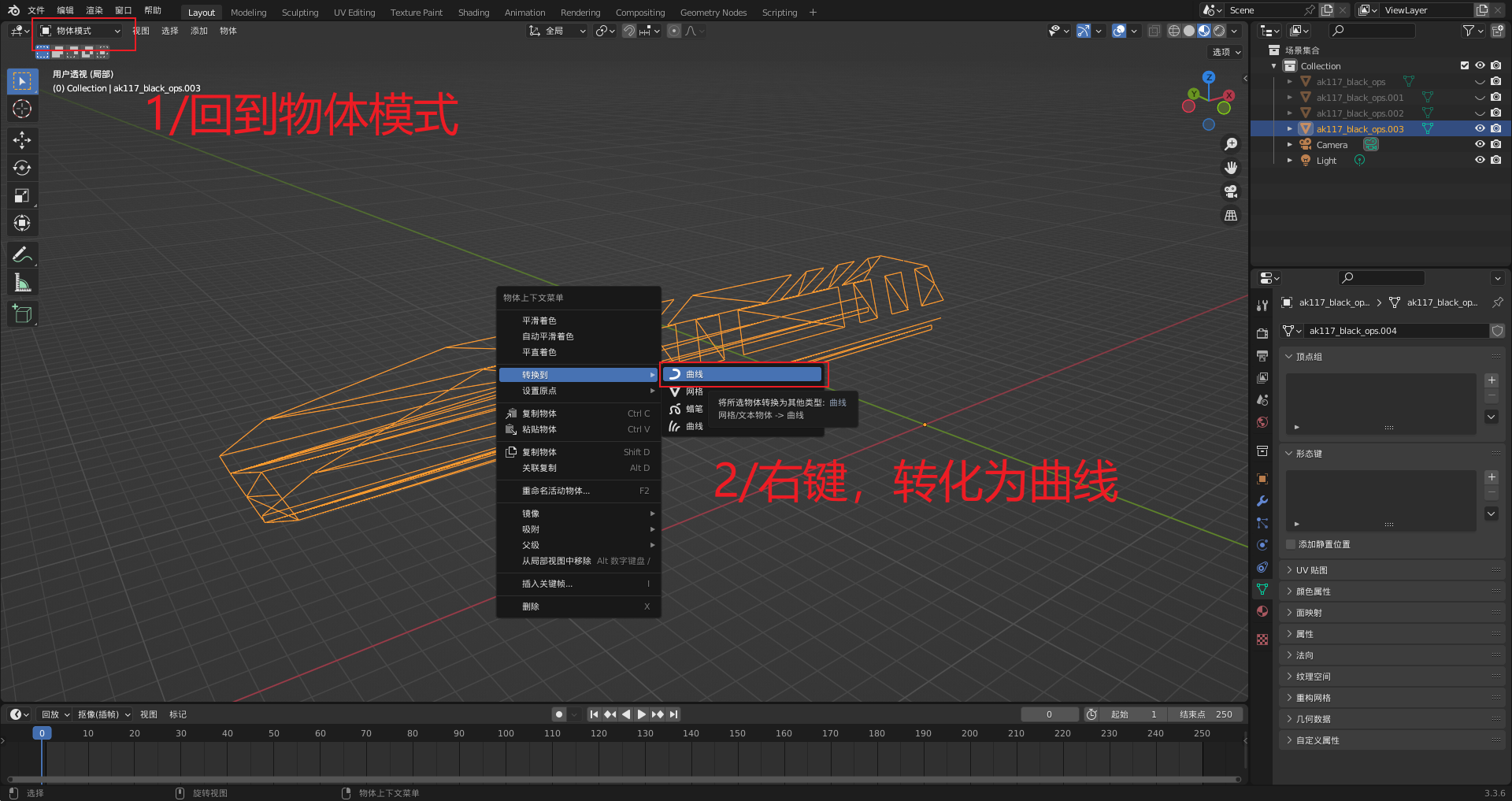Click the mesh name field ak117_black_ops.004
This screenshot has width=1512, height=801.
click(x=1395, y=331)
